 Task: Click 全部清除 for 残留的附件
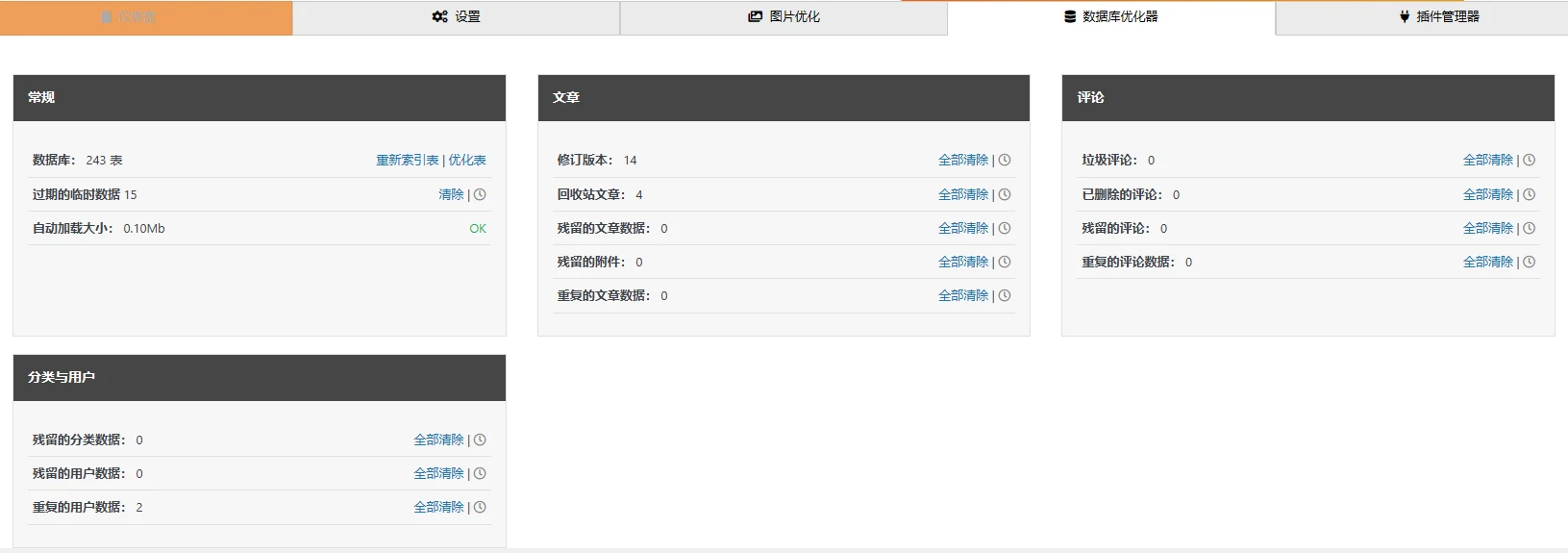click(x=963, y=262)
